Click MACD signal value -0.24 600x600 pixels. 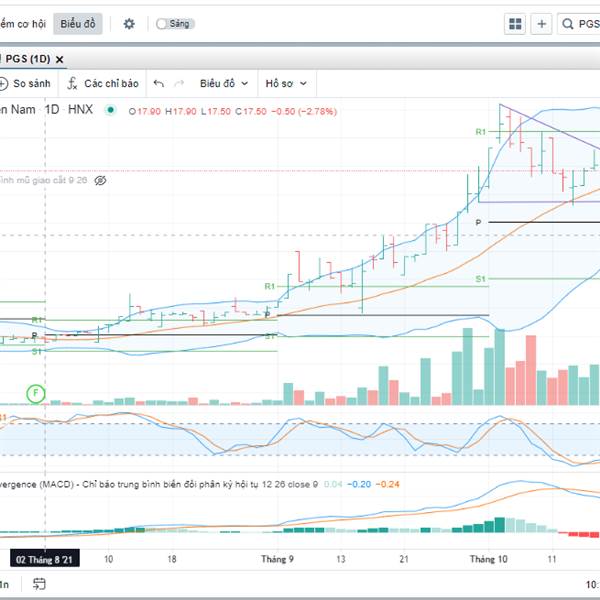pyautogui.click(x=387, y=484)
